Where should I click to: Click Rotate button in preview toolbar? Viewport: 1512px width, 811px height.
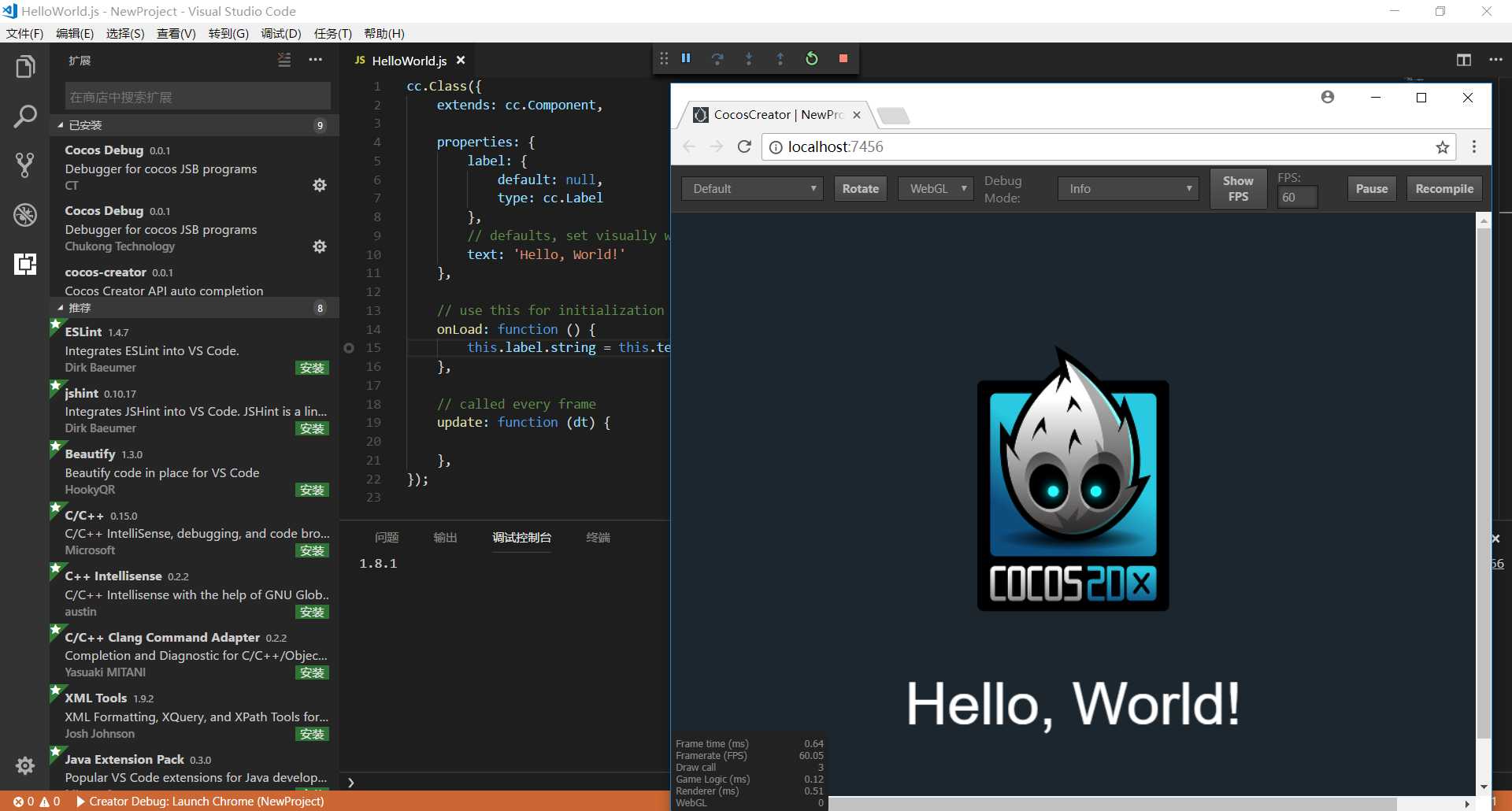[x=860, y=189]
